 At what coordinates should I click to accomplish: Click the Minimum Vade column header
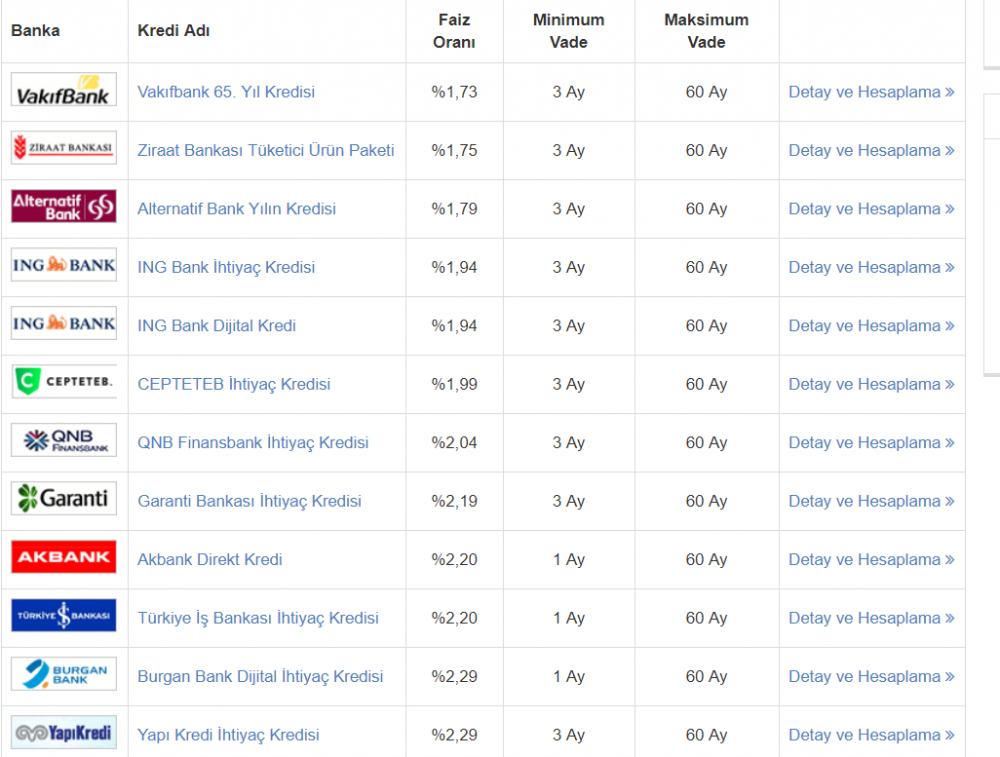click(569, 31)
